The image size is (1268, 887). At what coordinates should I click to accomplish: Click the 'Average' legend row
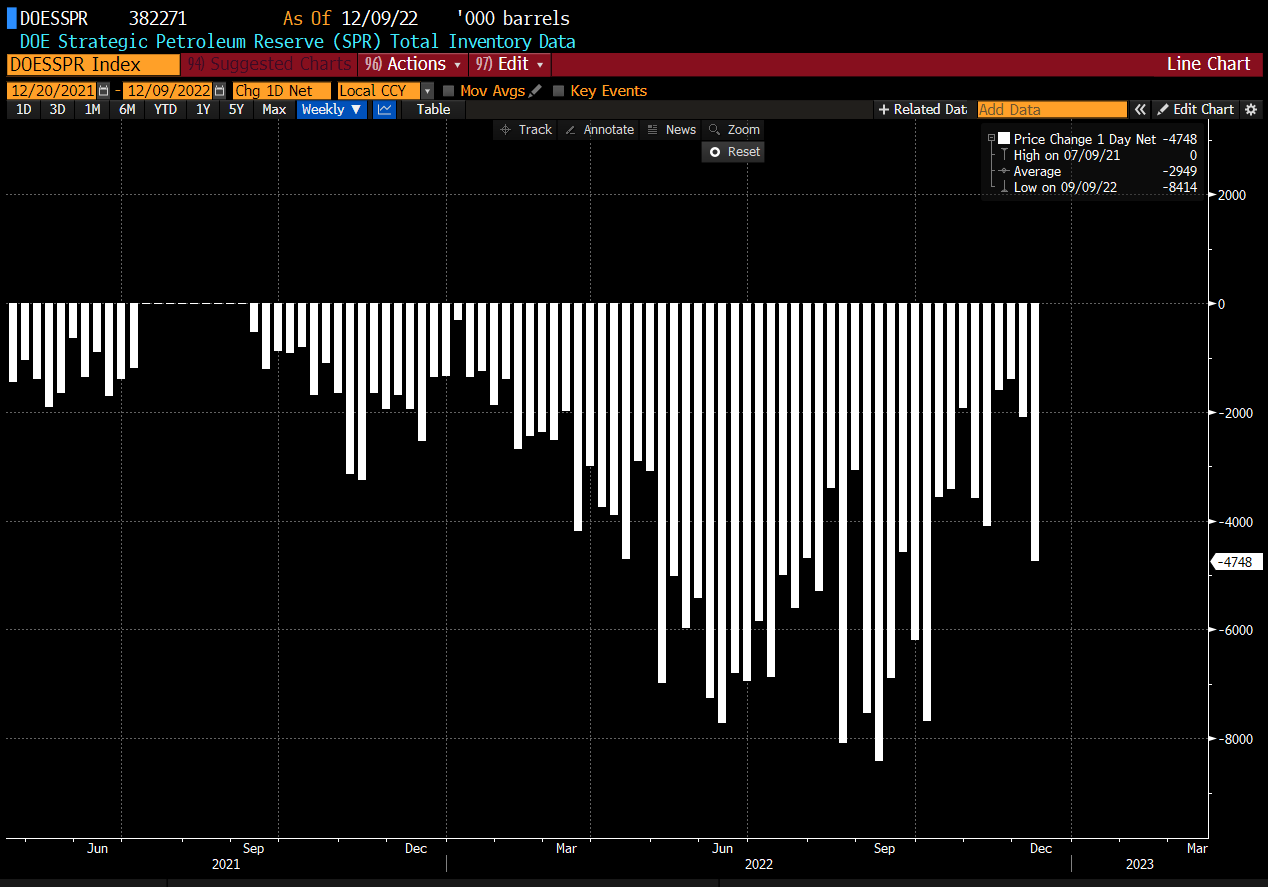tap(1037, 171)
